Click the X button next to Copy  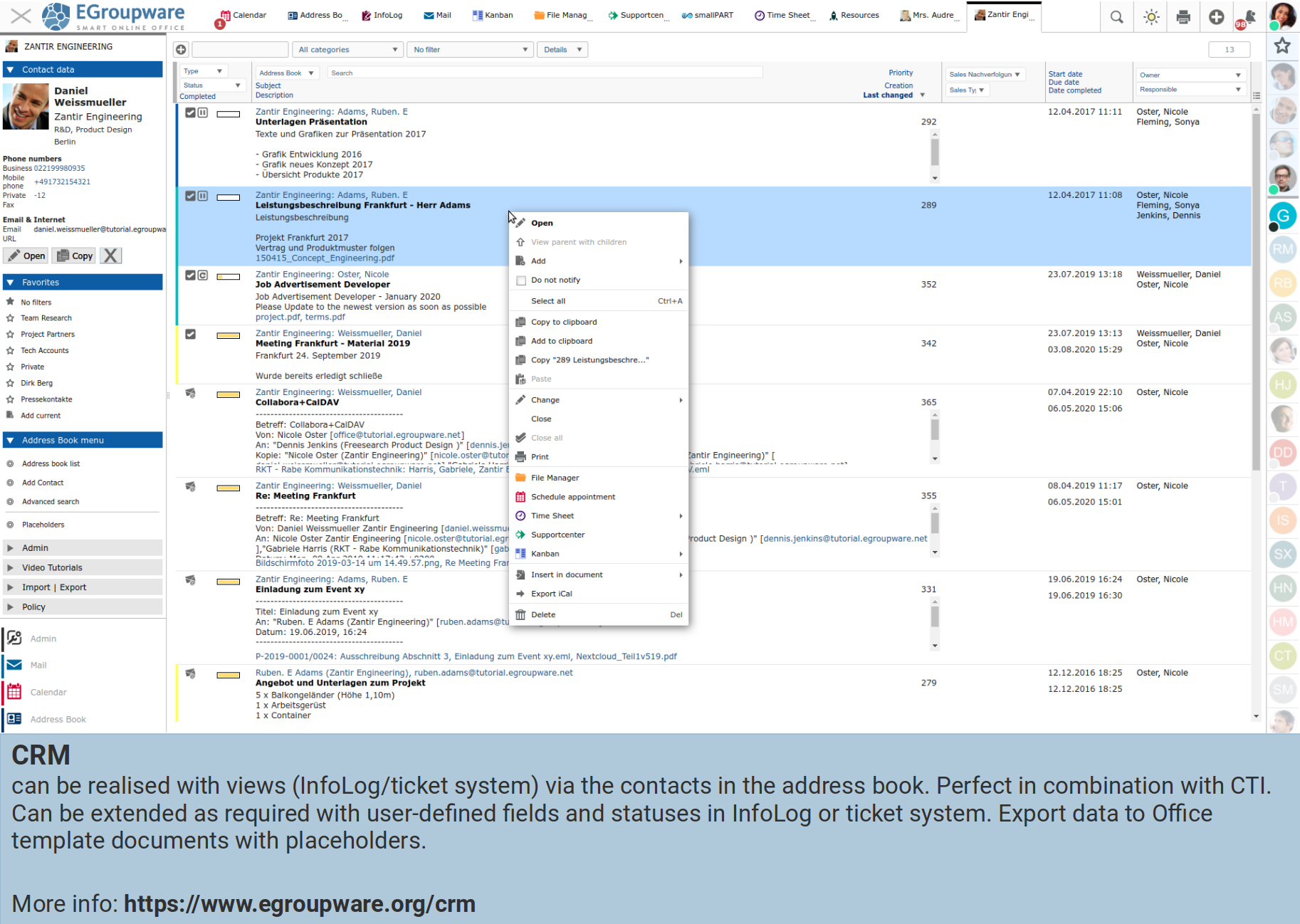tap(110, 256)
